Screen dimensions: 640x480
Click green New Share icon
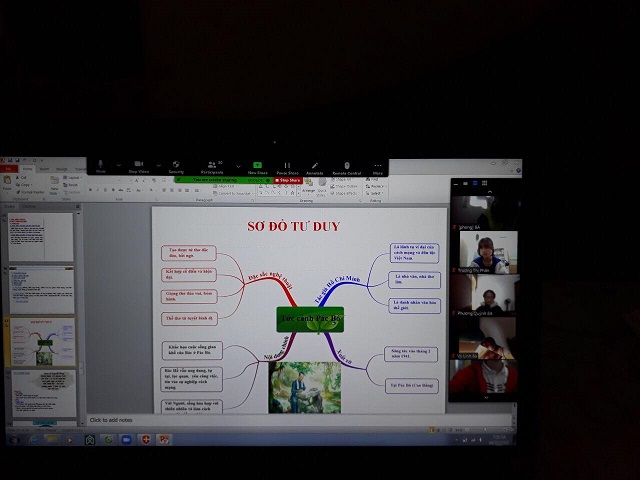258,165
